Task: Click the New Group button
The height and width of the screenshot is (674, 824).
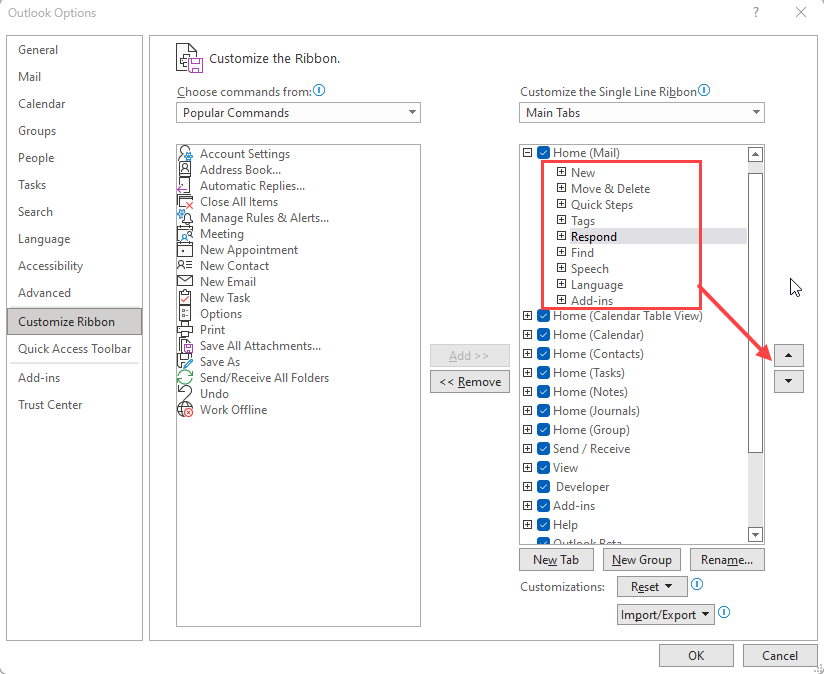Action: pyautogui.click(x=642, y=560)
